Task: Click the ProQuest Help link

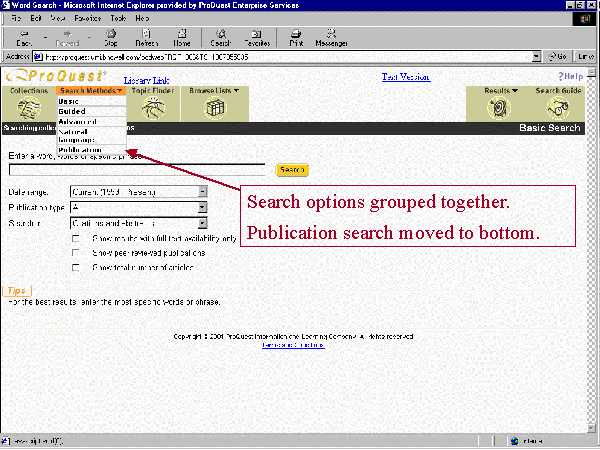Action: pos(571,76)
